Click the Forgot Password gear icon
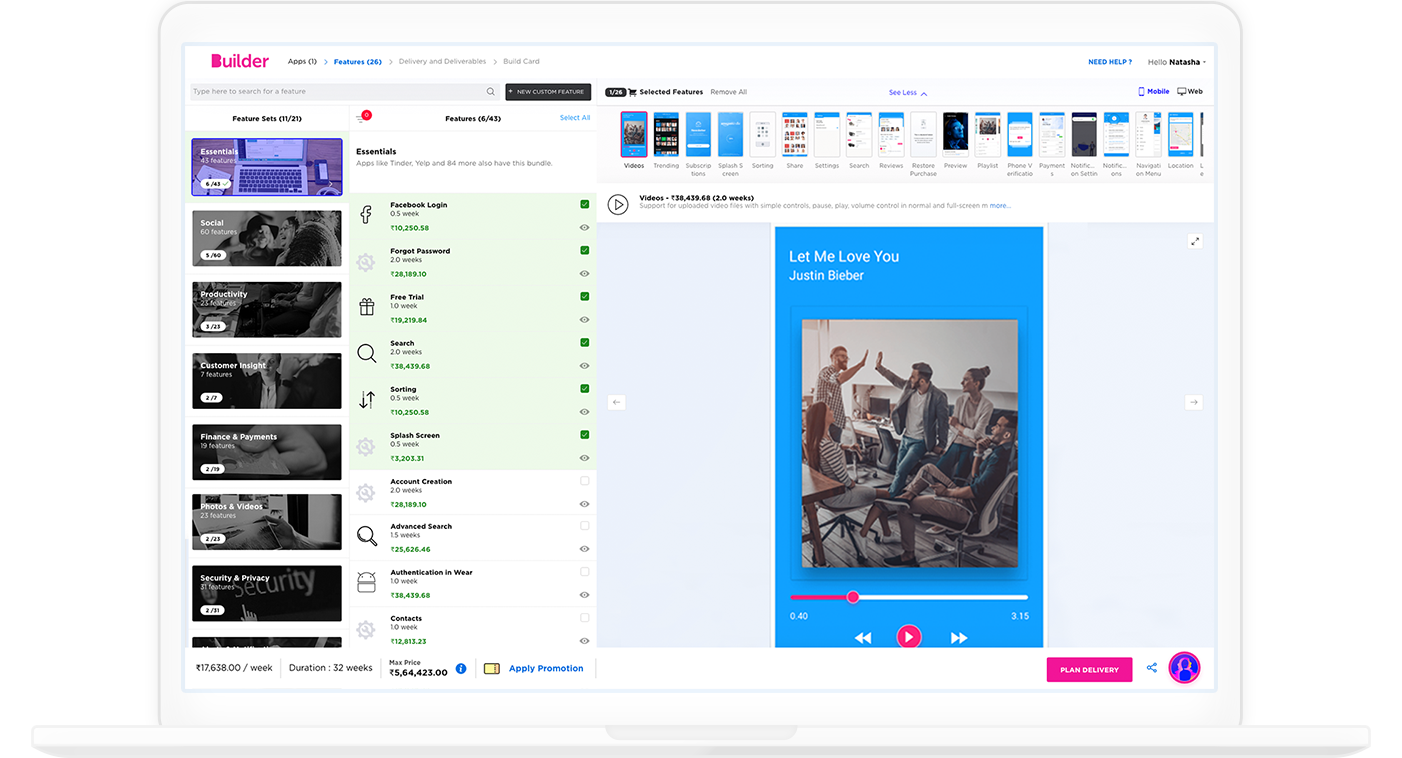 point(366,262)
